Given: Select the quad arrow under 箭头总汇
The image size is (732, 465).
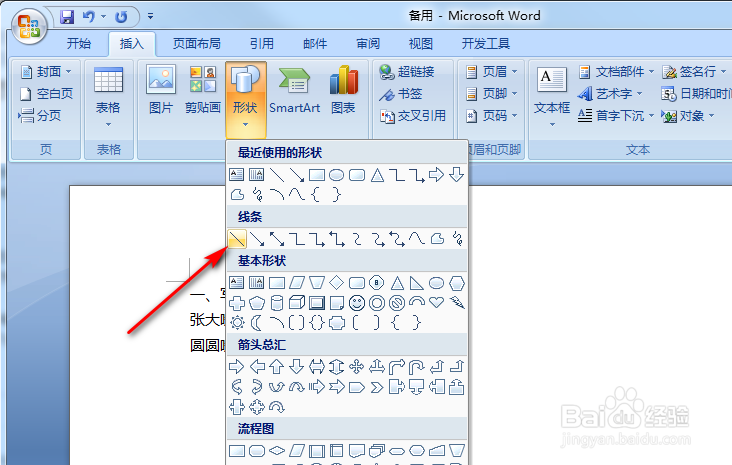Looking at the screenshot, I should click(357, 367).
